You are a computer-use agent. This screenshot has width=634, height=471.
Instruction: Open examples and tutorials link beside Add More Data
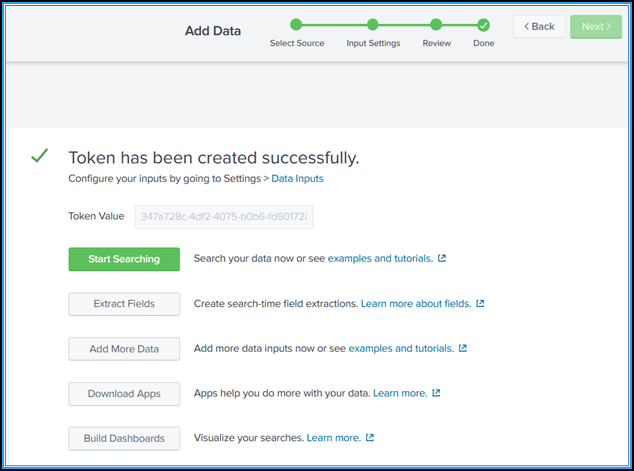click(401, 348)
